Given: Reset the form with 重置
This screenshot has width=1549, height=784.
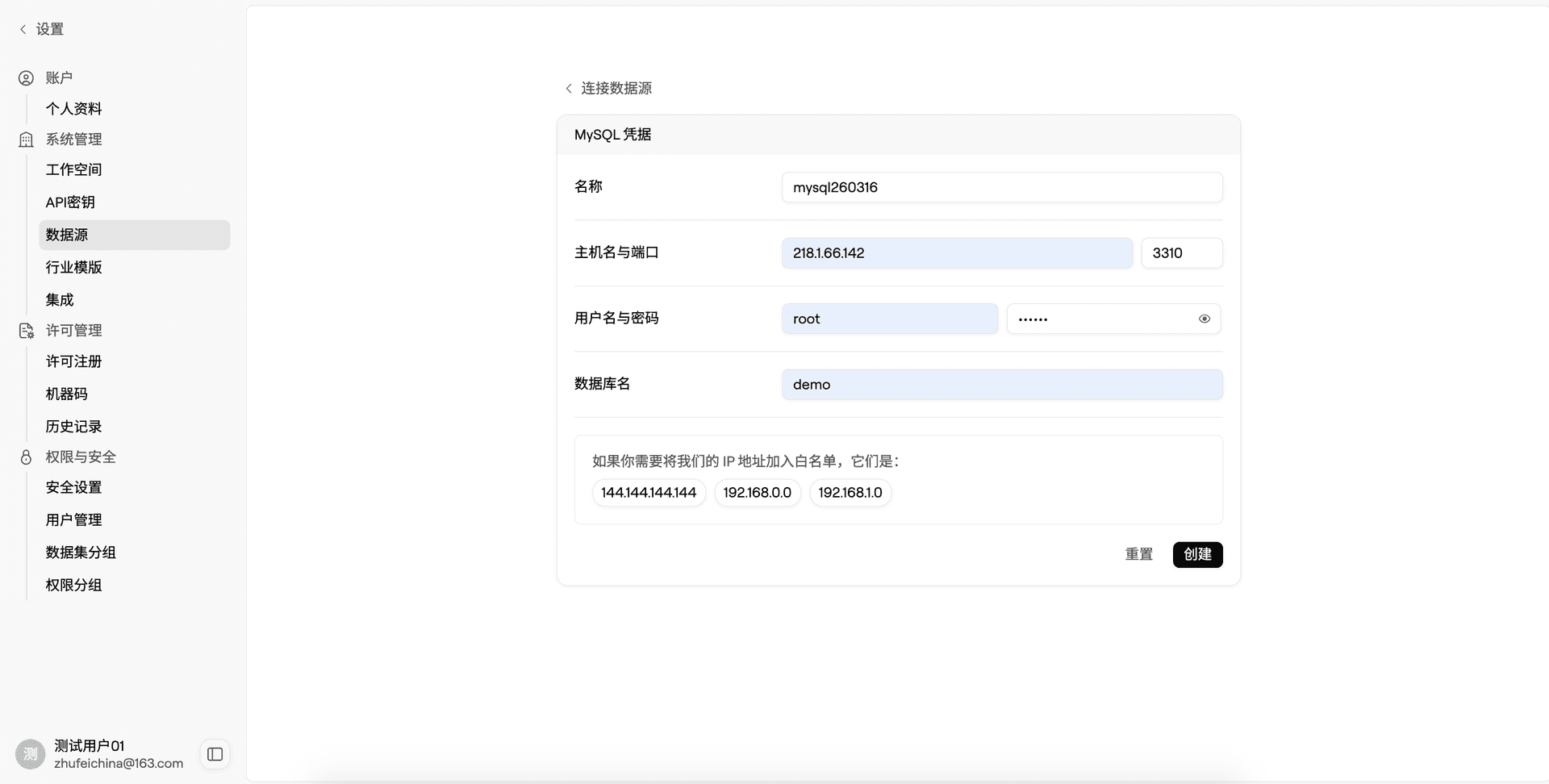Looking at the screenshot, I should pos(1138,554).
